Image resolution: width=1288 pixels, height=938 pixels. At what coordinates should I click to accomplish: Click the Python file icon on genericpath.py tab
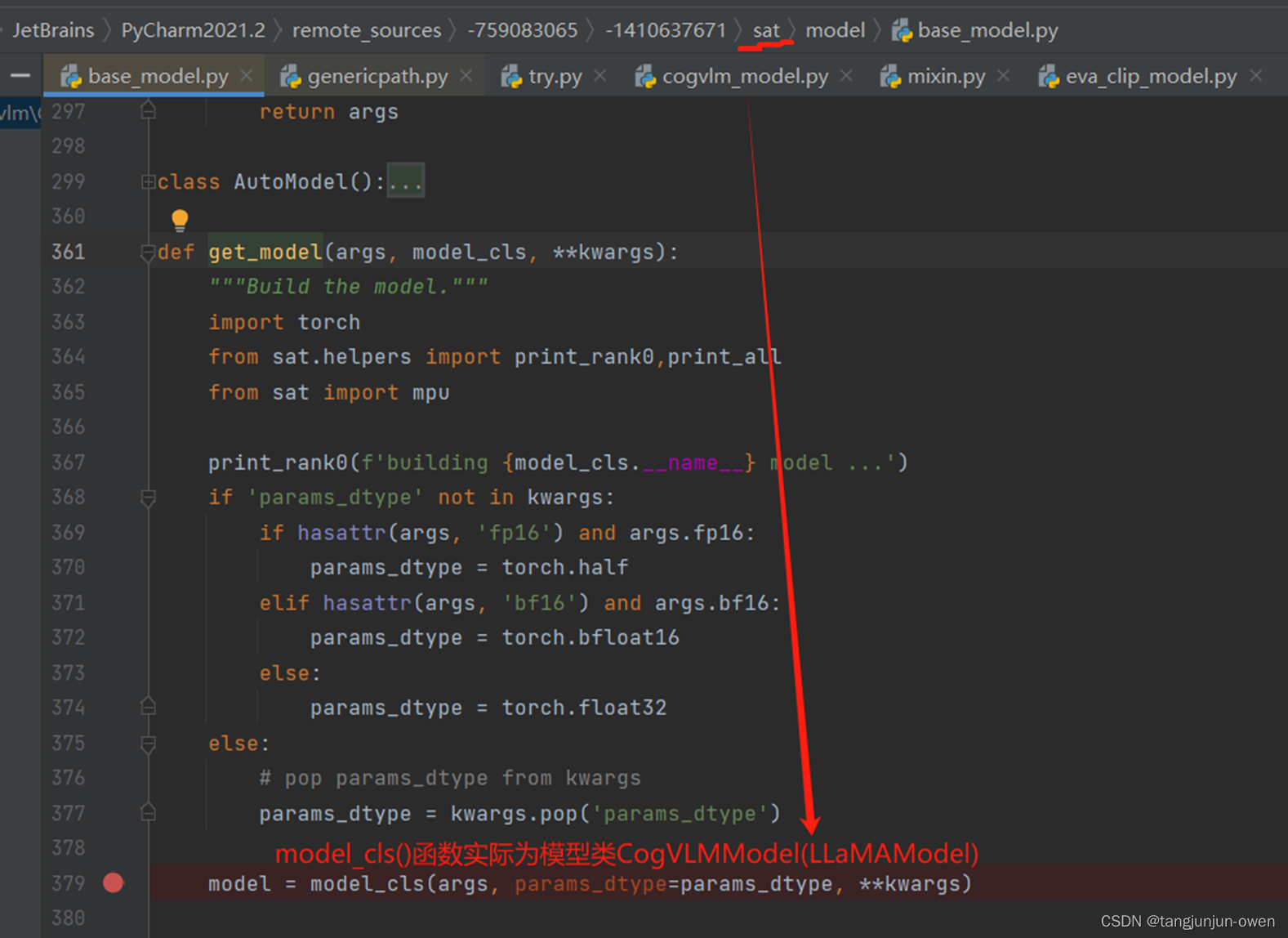[x=291, y=77]
